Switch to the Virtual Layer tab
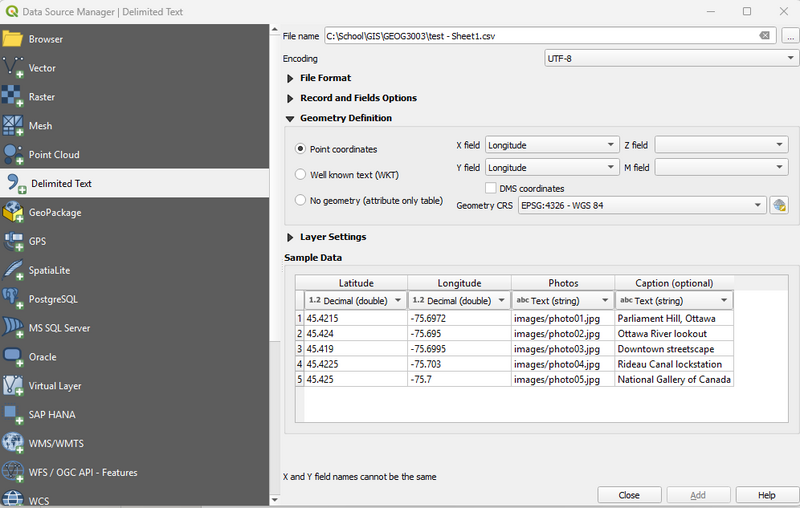The image size is (800, 508). click(55, 385)
